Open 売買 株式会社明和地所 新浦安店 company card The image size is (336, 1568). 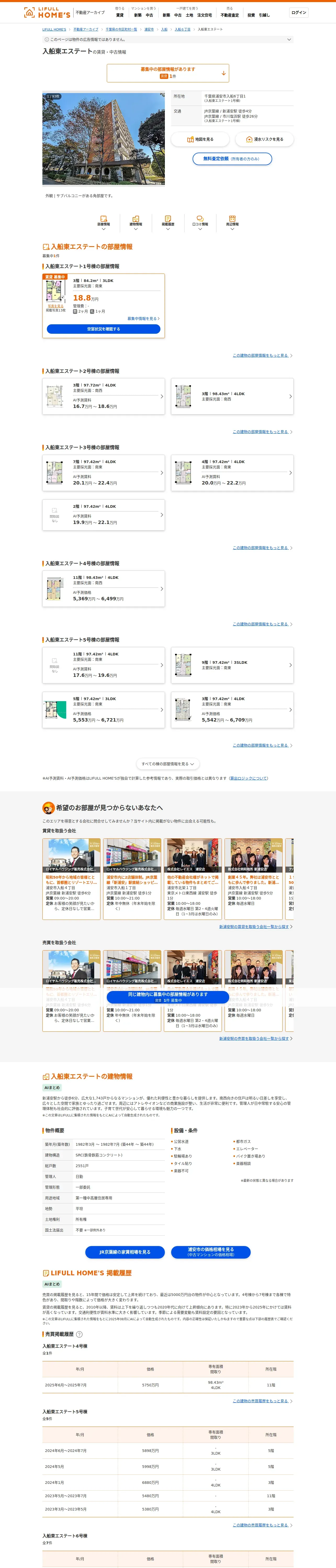click(x=254, y=990)
